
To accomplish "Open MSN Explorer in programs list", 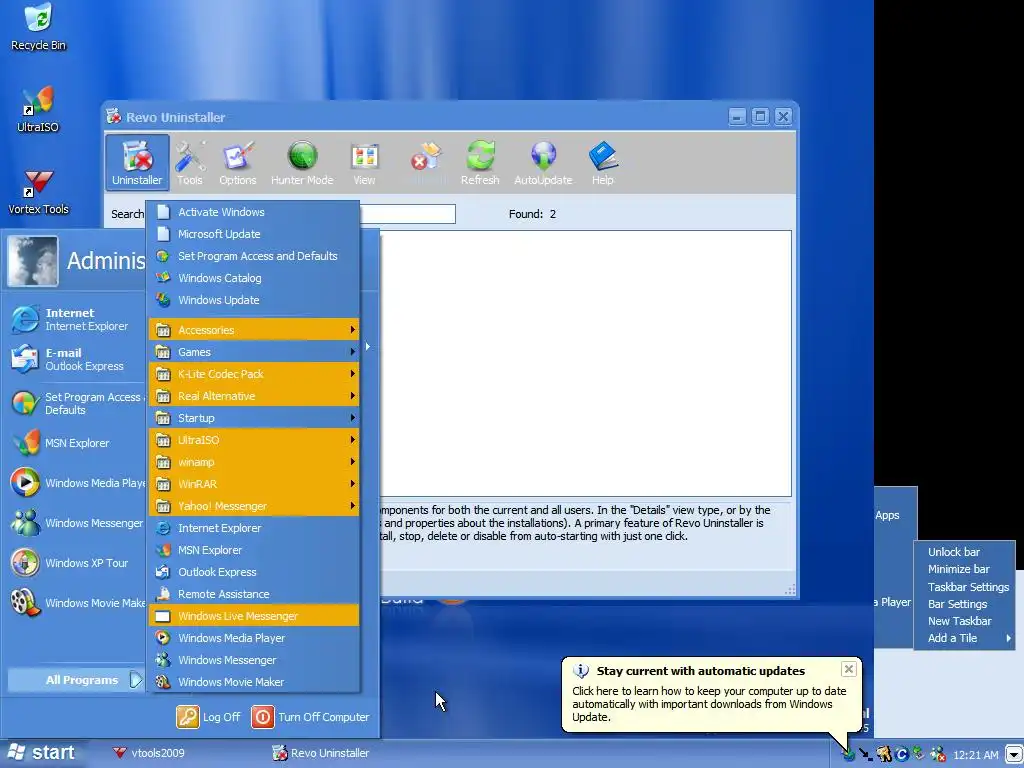I will [254, 550].
